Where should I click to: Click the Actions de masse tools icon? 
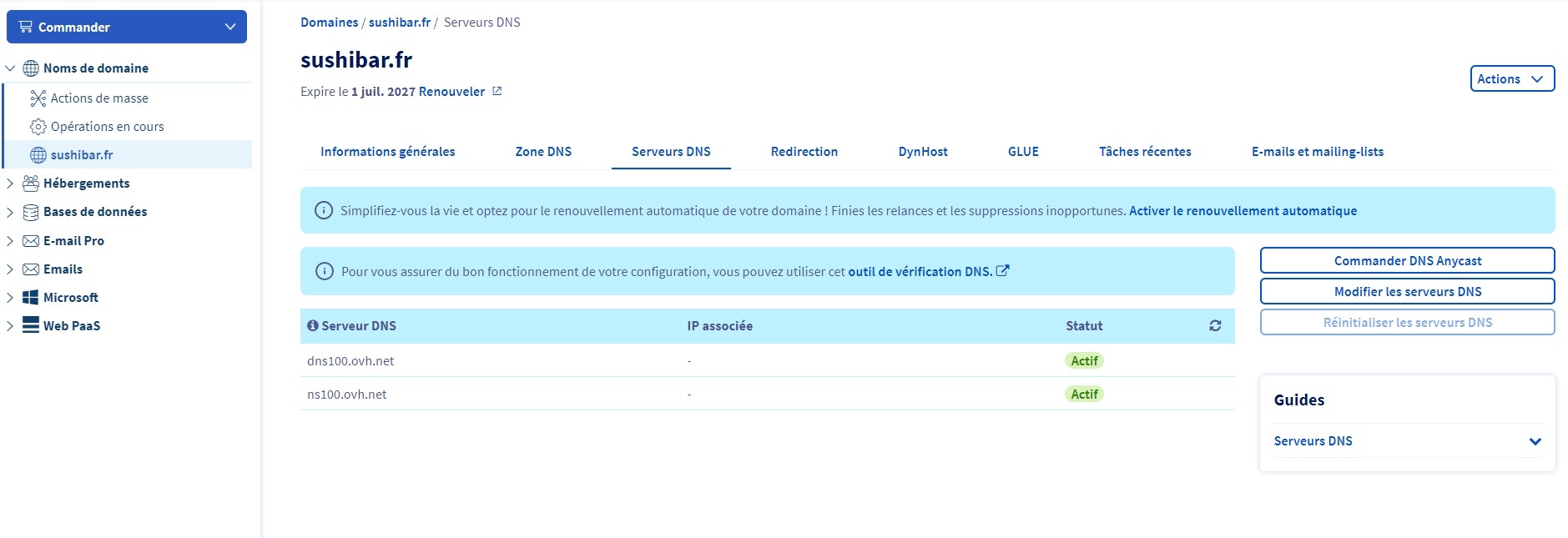(x=38, y=98)
